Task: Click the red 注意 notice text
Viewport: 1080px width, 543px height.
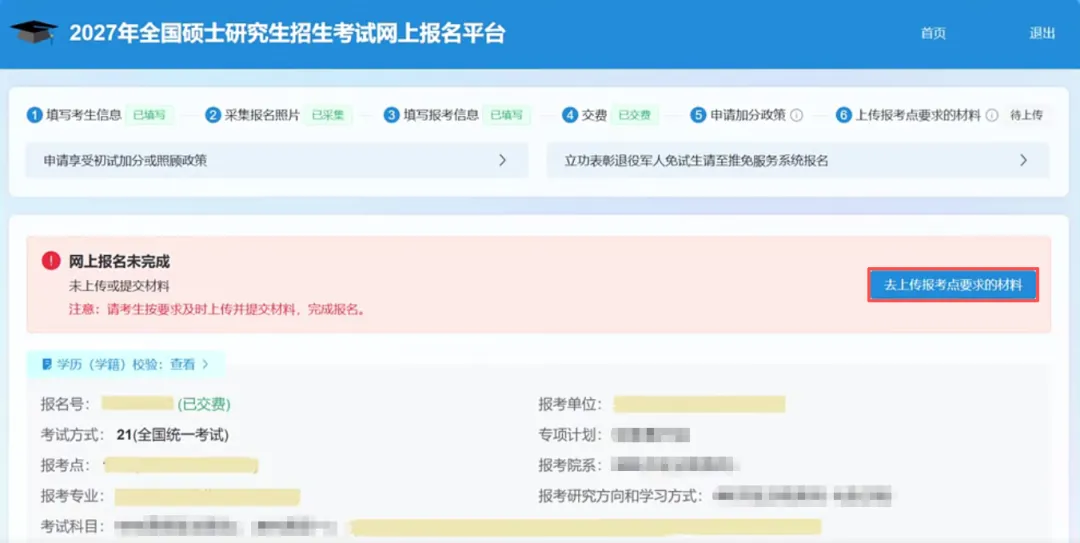Action: 217,309
